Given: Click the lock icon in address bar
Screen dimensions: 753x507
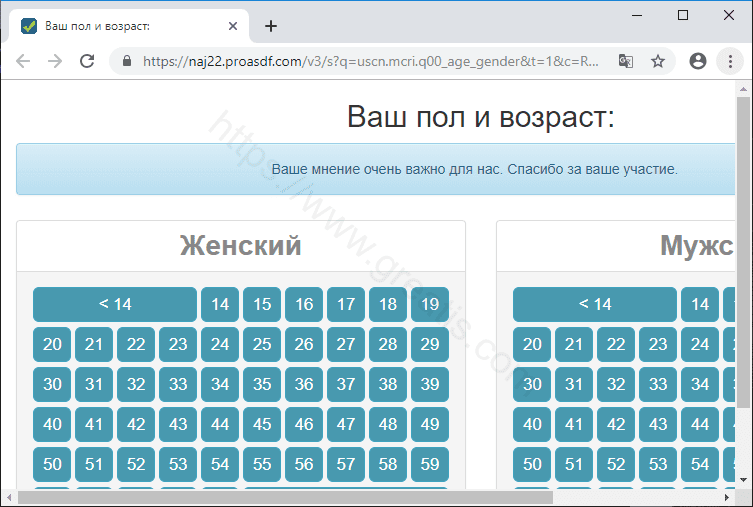Looking at the screenshot, I should click(127, 61).
